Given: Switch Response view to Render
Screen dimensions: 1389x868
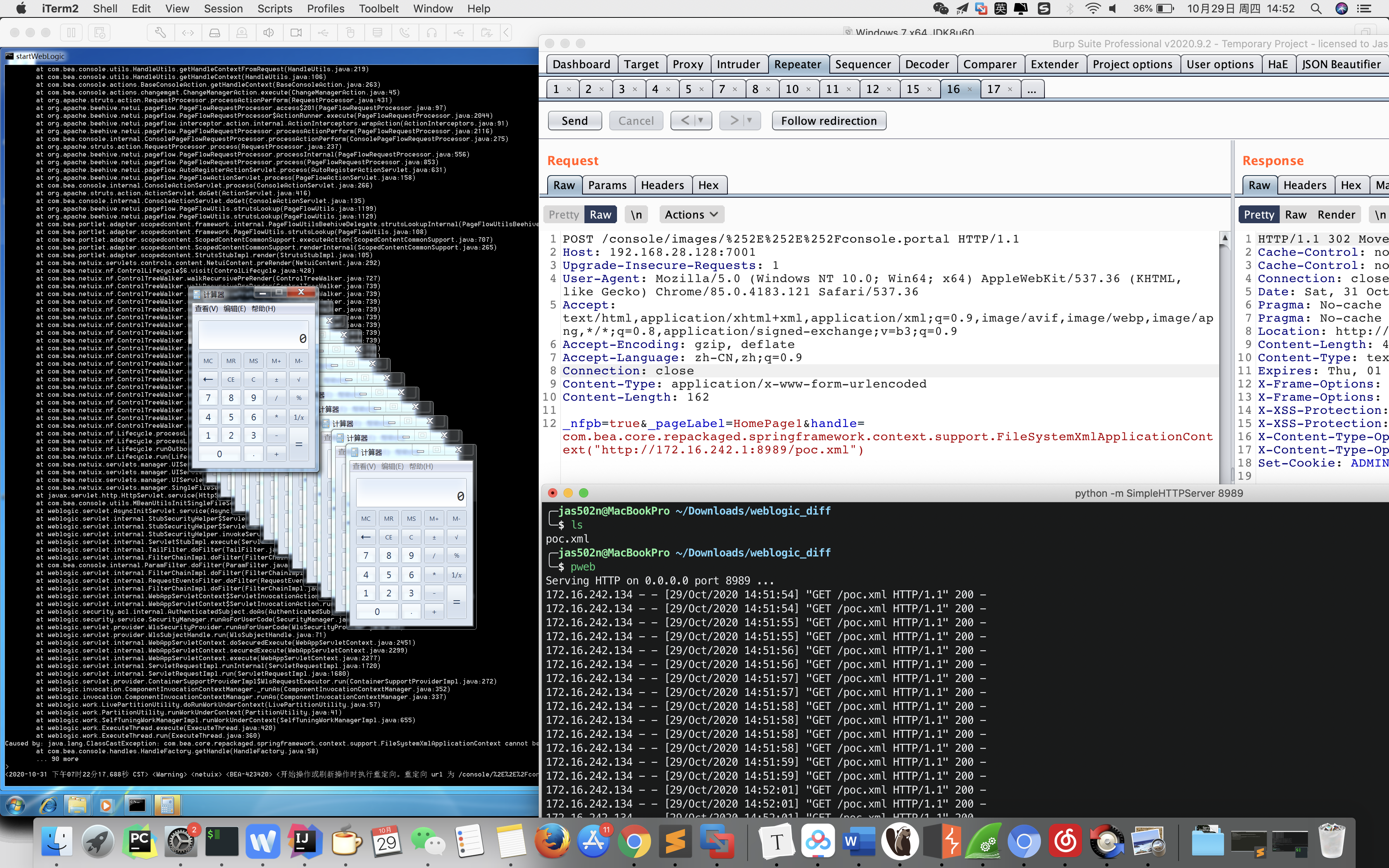Looking at the screenshot, I should tap(1336, 215).
